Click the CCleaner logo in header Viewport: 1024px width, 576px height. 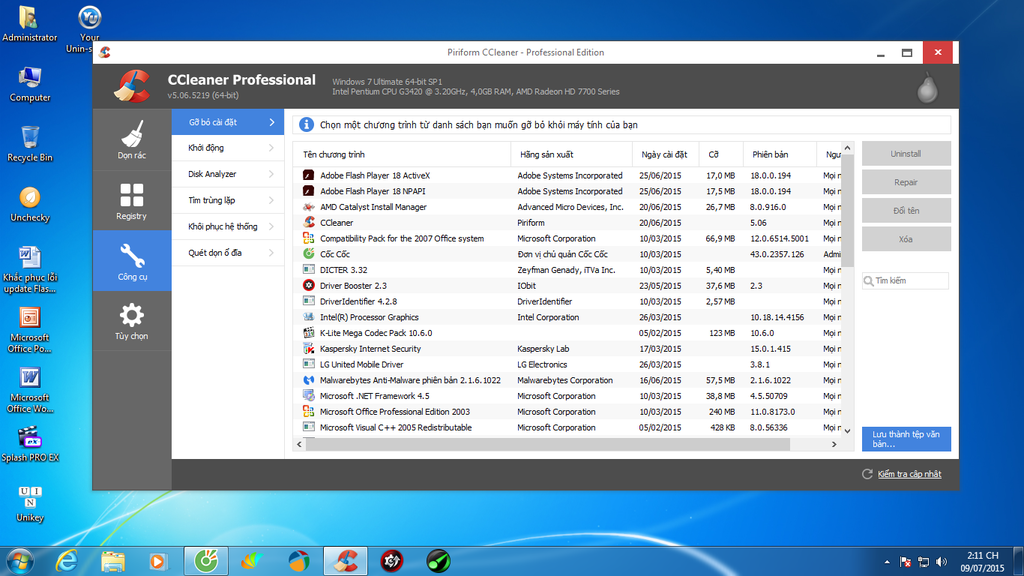click(x=131, y=86)
